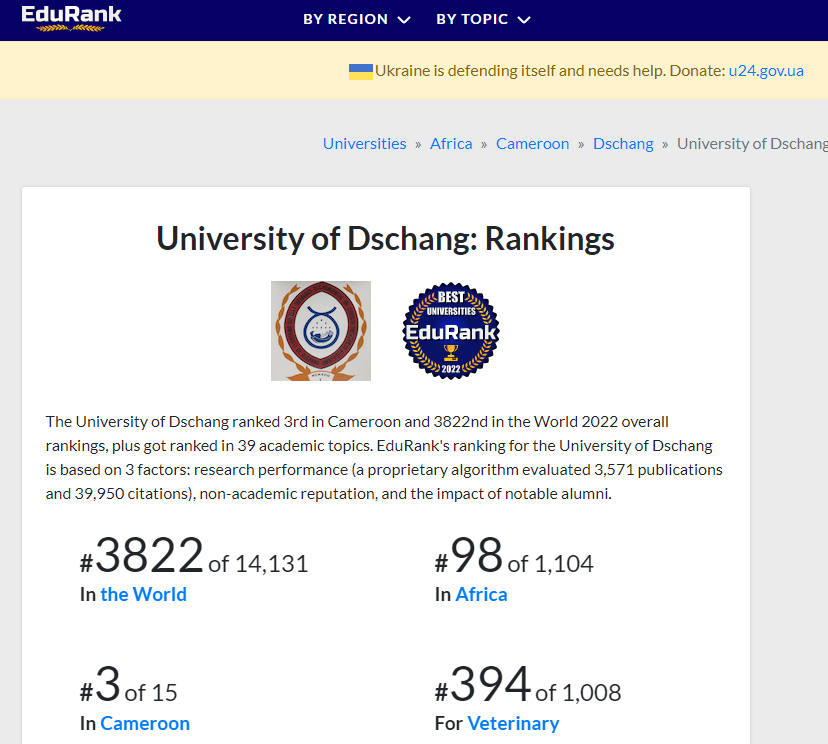The image size is (828, 744).
Task: Click the University of Dschang crest image
Action: (x=321, y=331)
